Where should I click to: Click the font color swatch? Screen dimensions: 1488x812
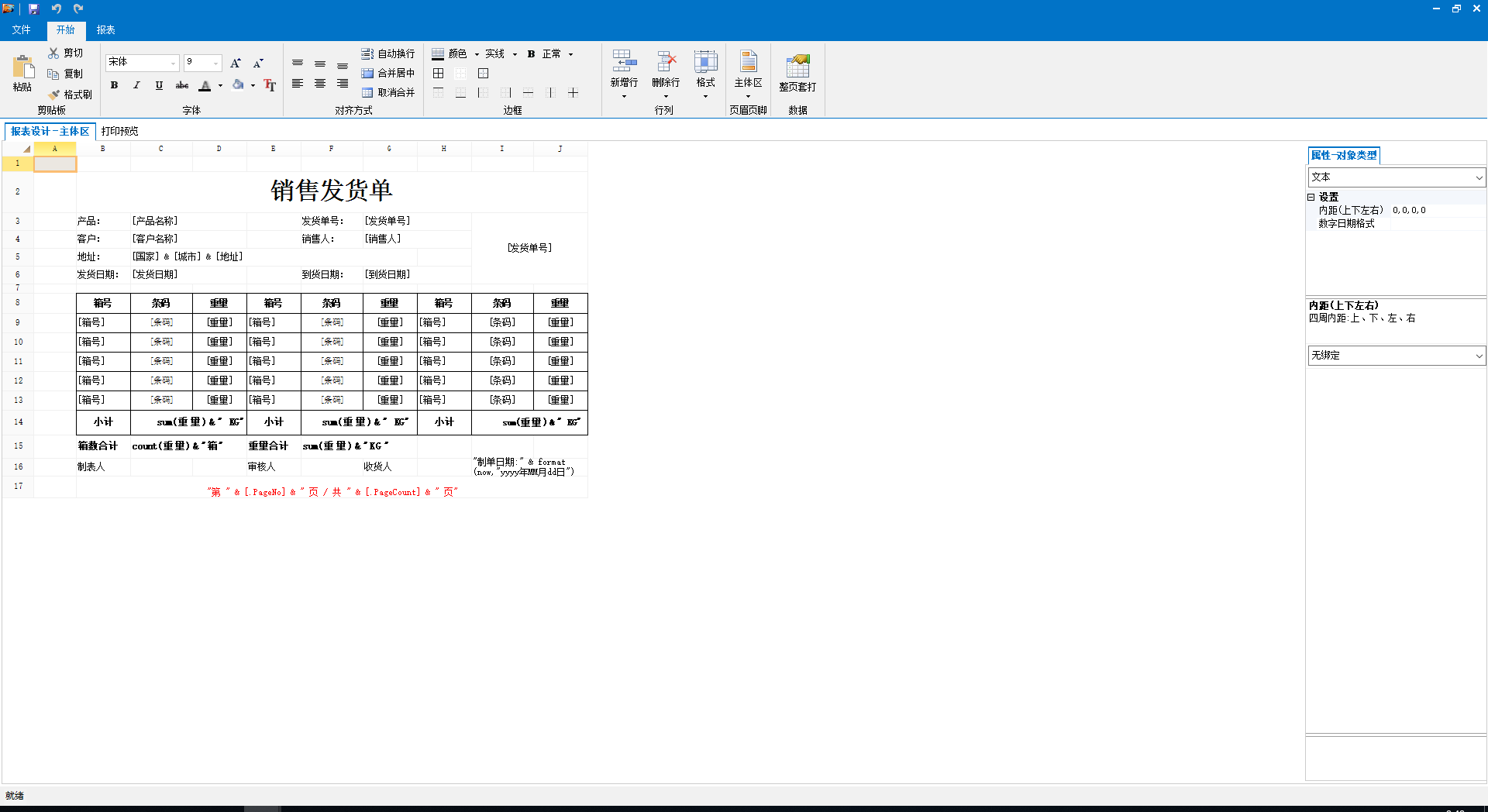[205, 85]
